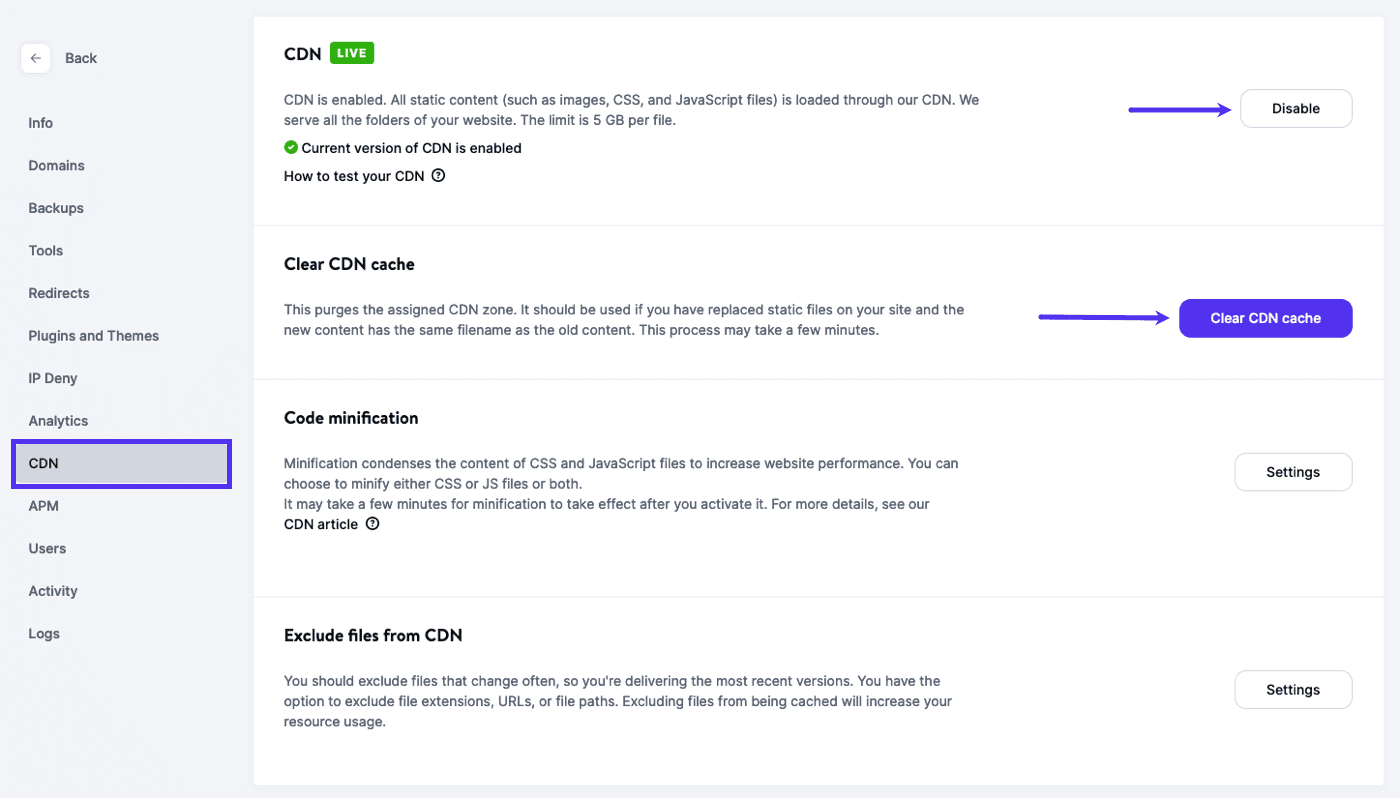Select Info in the sidebar

coord(40,122)
